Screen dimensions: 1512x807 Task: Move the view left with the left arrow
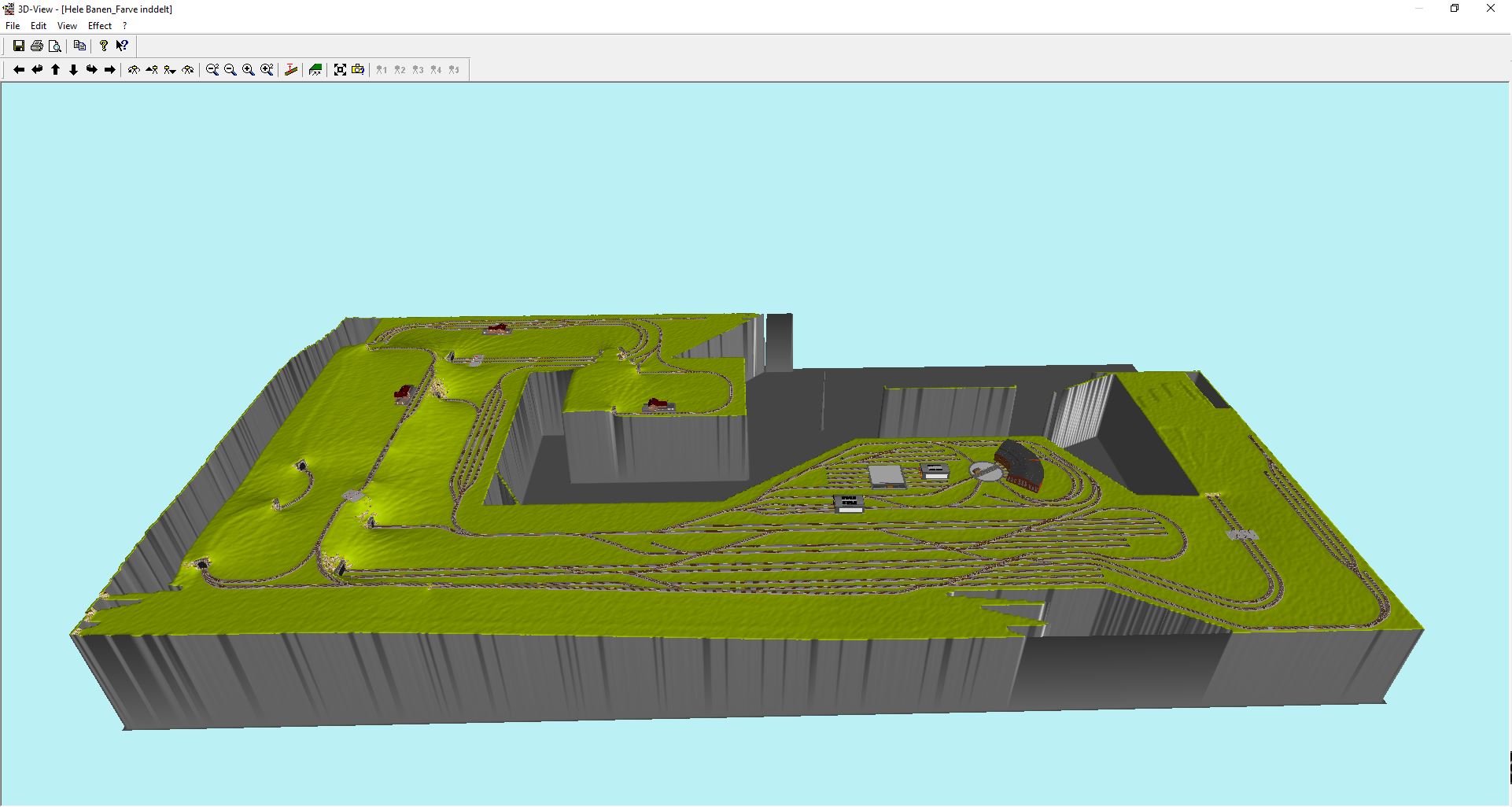tap(19, 70)
